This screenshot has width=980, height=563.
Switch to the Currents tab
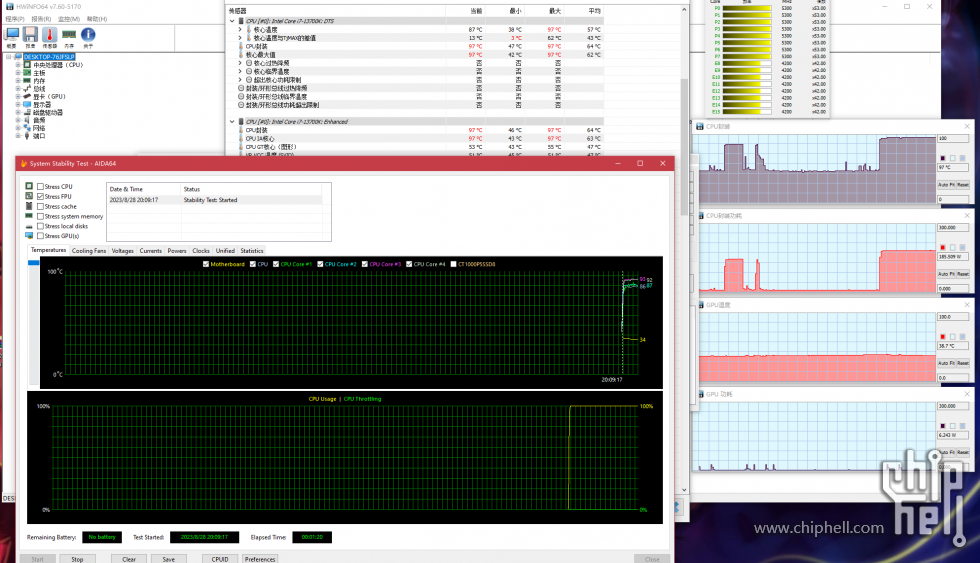pyautogui.click(x=151, y=251)
